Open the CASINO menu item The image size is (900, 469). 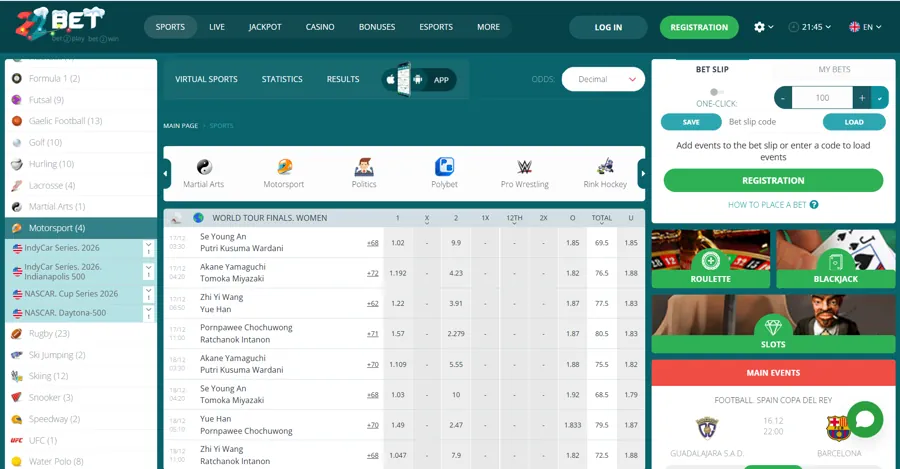(x=320, y=27)
